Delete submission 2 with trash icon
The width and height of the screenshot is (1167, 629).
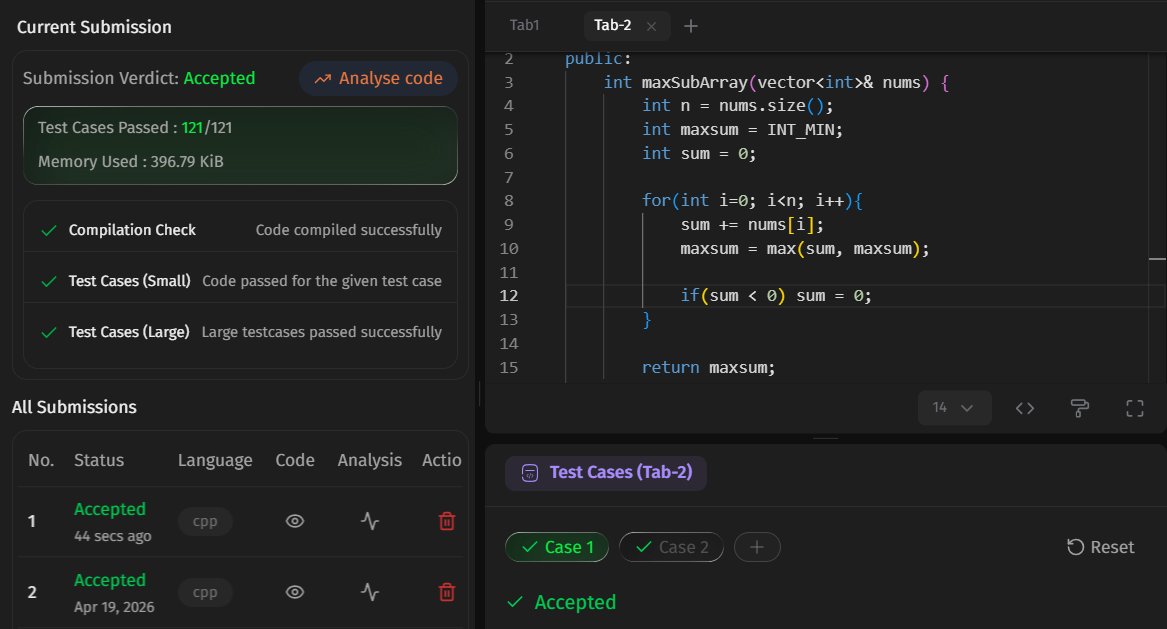pos(447,592)
